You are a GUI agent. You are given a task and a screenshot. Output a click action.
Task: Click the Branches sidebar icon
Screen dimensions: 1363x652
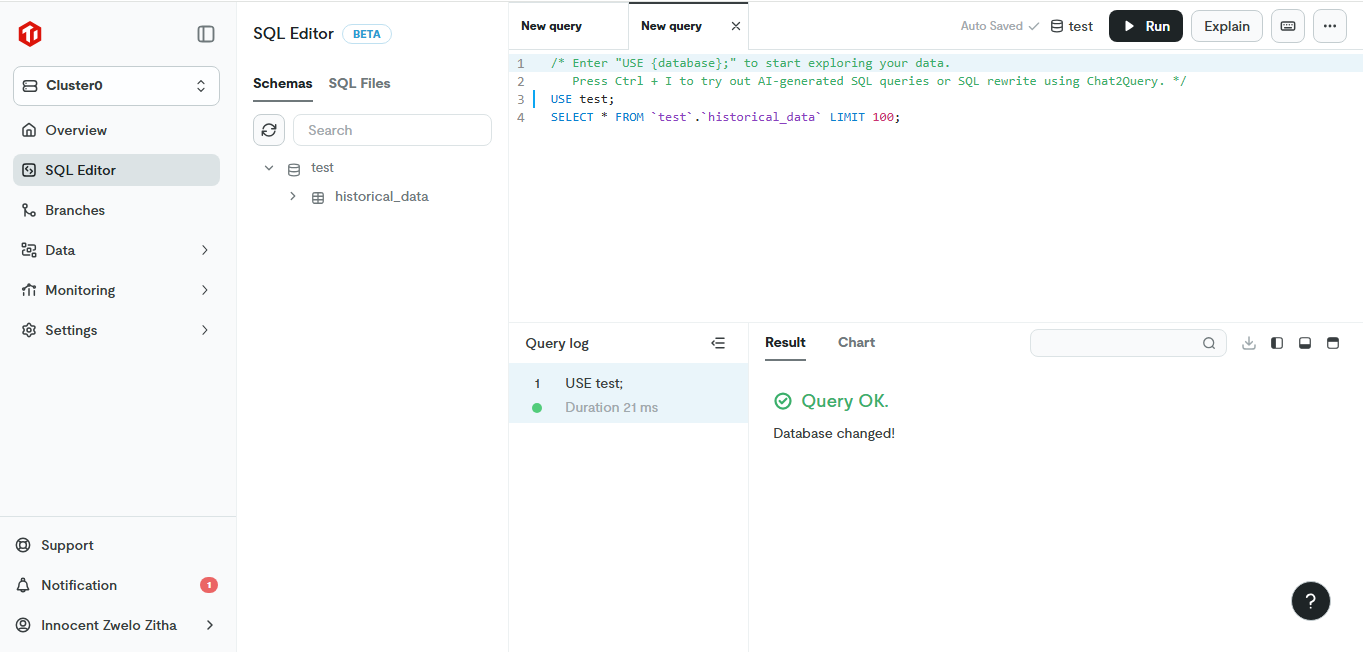(29, 210)
